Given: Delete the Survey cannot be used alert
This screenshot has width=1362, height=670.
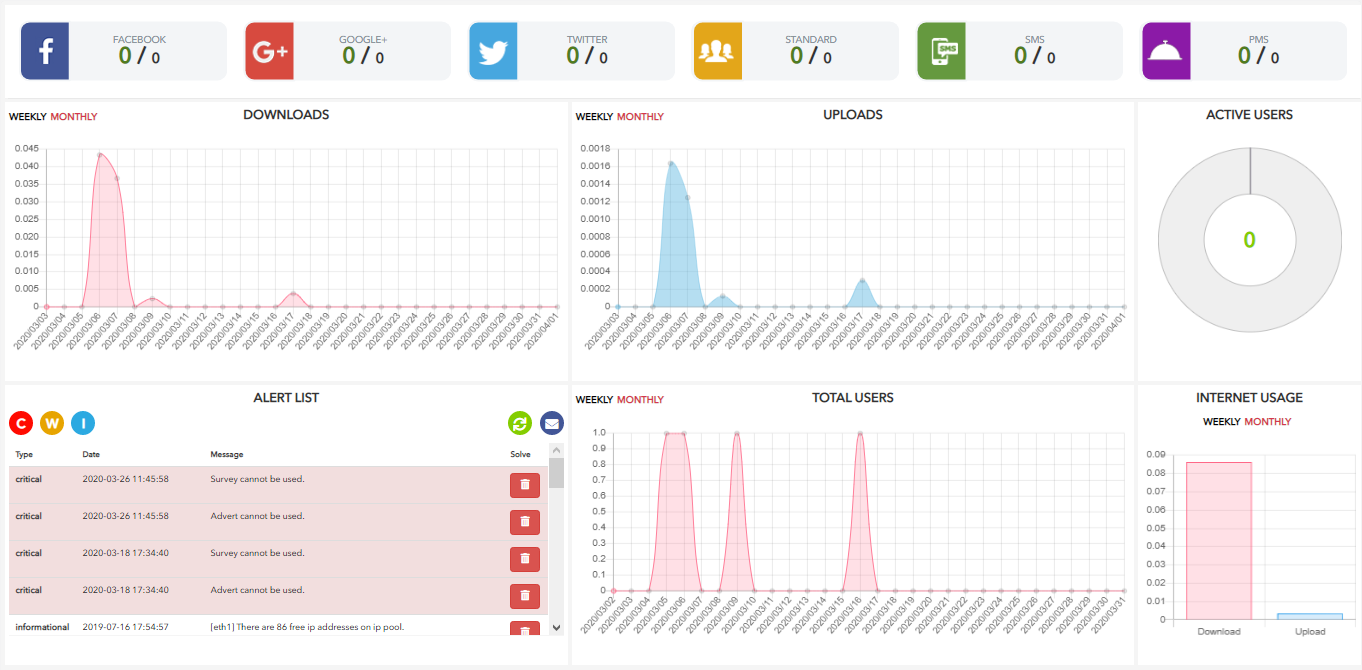Looking at the screenshot, I should tap(524, 485).
